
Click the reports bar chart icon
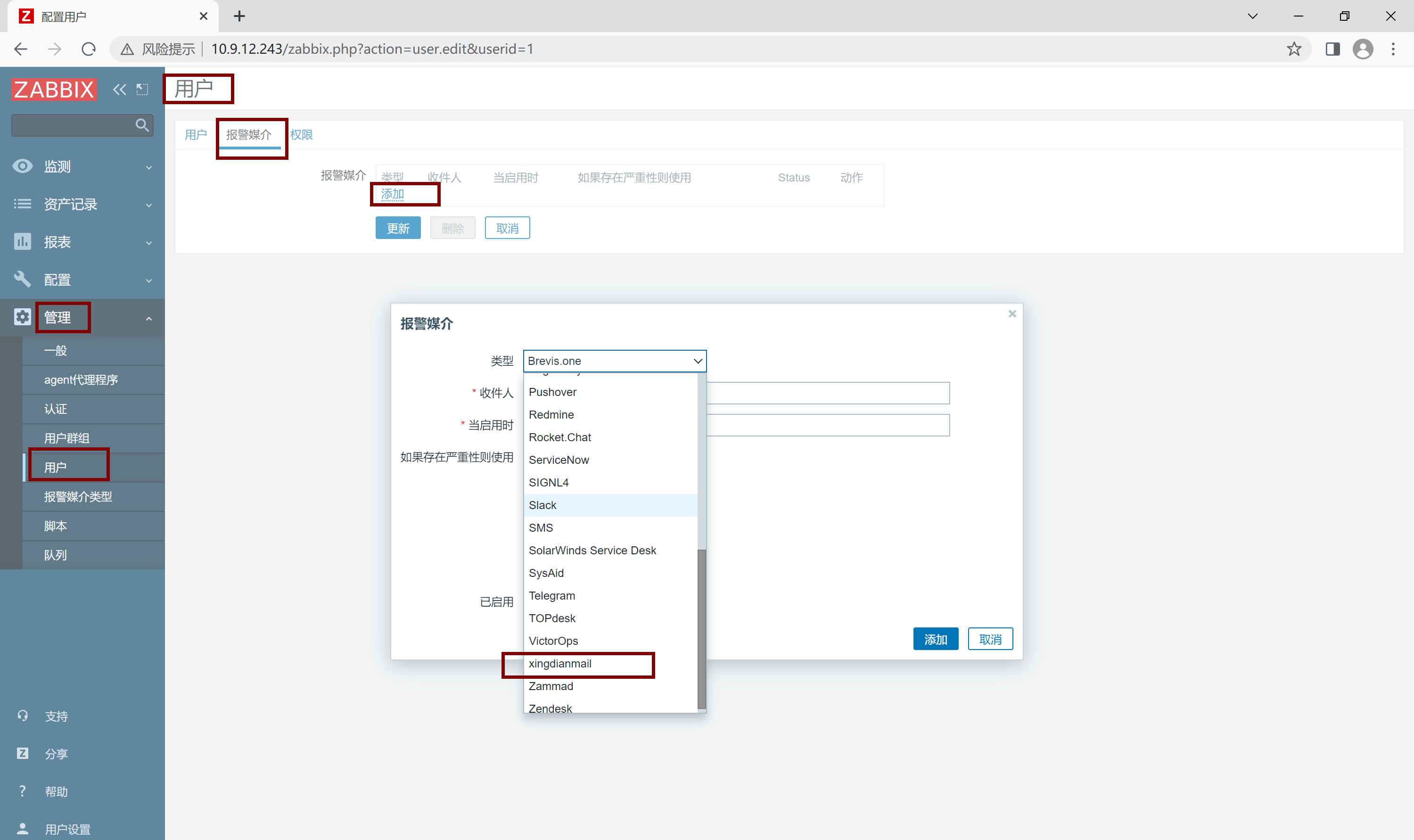[23, 242]
